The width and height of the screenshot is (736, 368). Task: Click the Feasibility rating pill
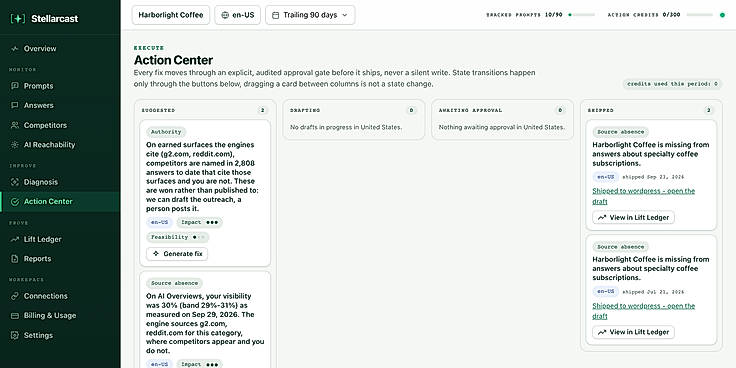tap(177, 238)
